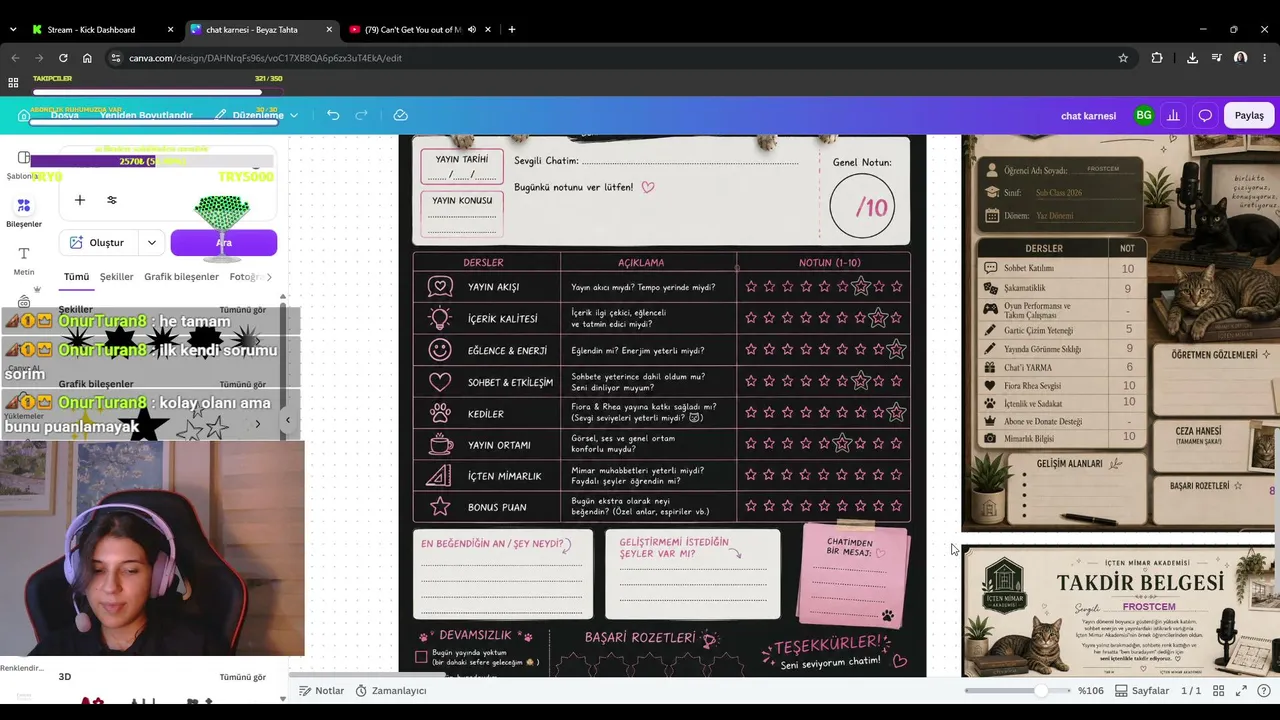Redo the last undone action
1280x720 pixels.
pyautogui.click(x=362, y=115)
